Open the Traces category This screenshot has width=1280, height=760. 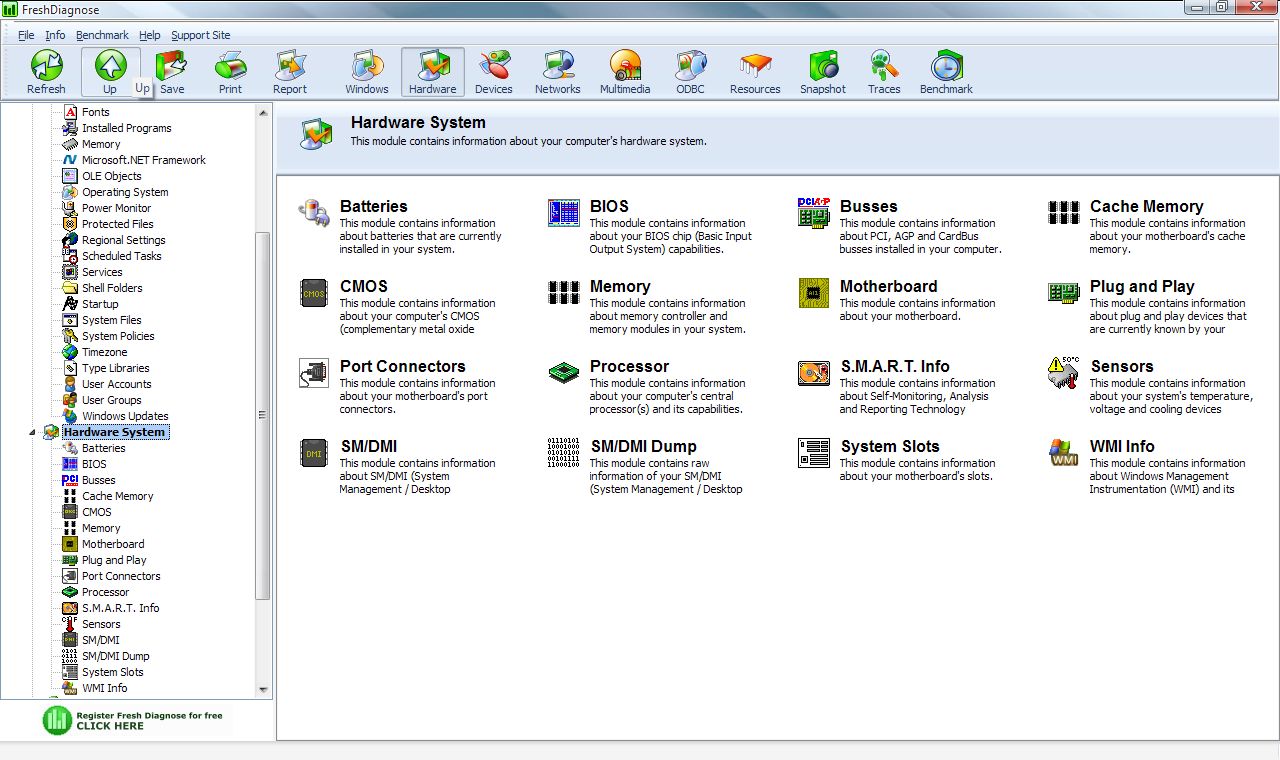point(884,72)
